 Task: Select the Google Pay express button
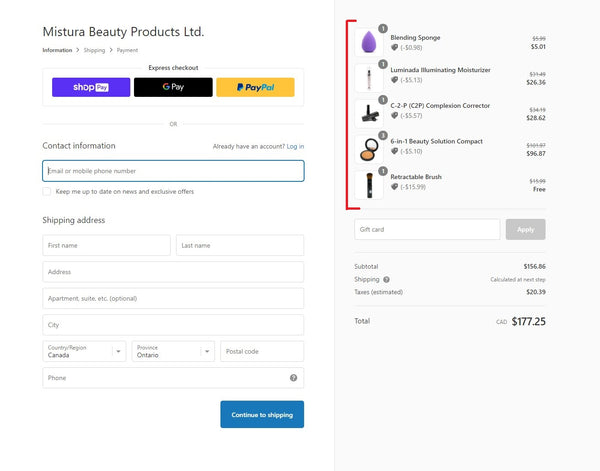tap(173, 87)
